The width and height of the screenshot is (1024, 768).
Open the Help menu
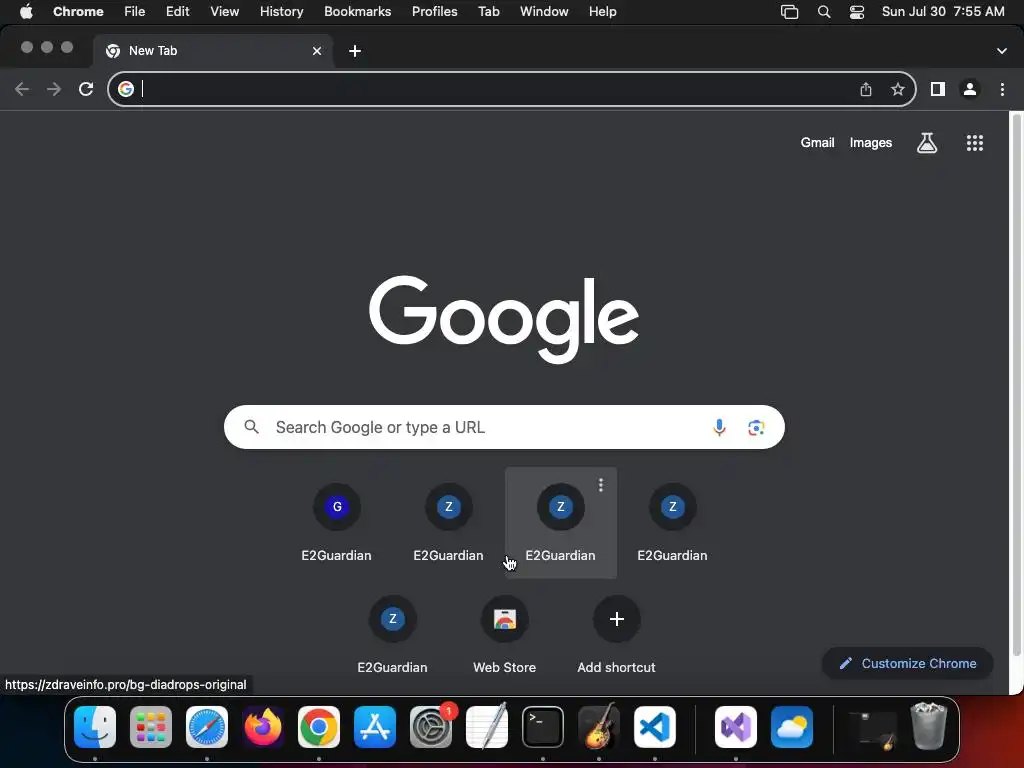click(603, 12)
